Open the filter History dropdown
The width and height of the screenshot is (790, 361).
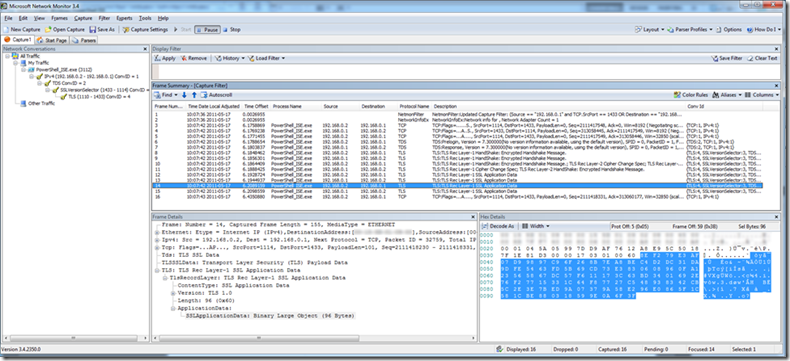230,58
